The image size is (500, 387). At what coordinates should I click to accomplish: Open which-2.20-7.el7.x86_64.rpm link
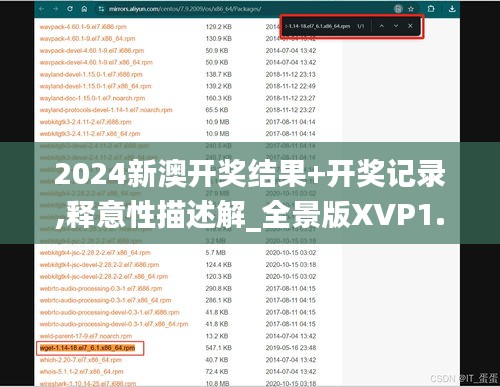[x=81, y=360]
